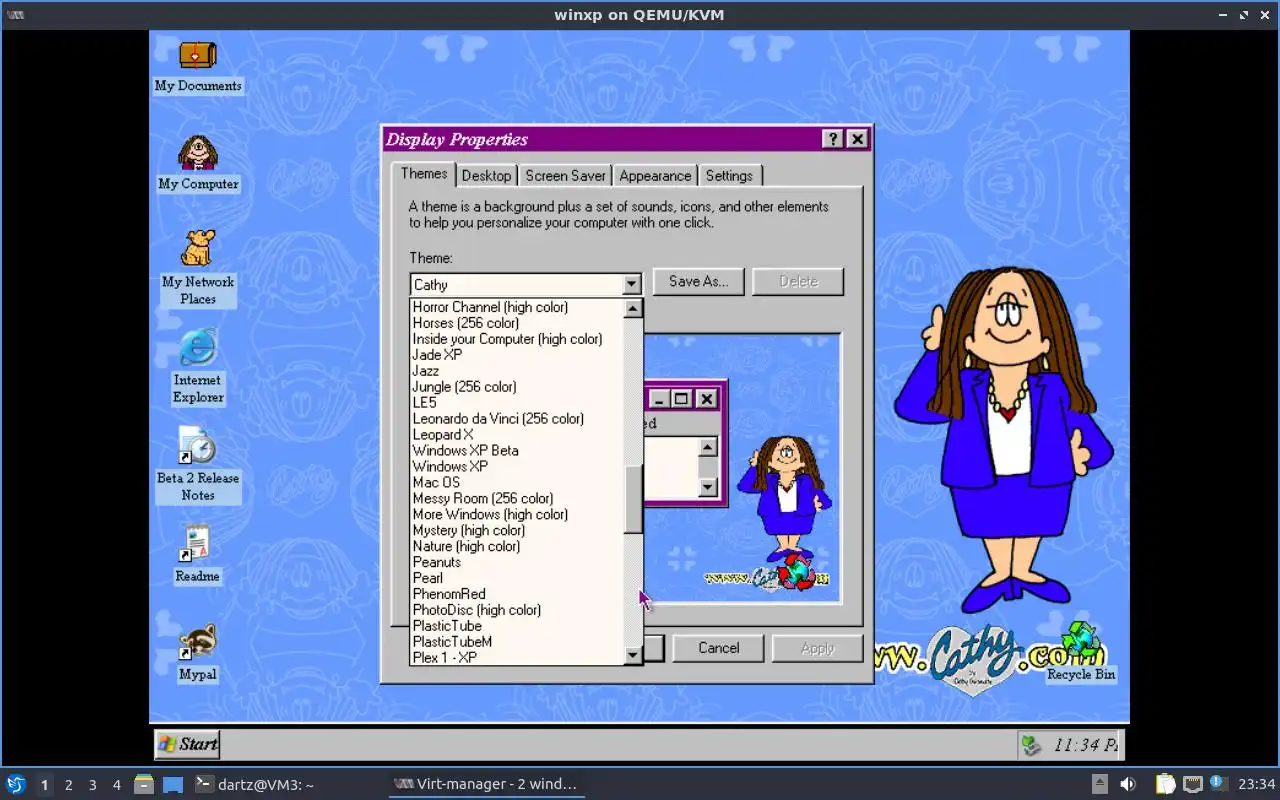The image size is (1280, 800).
Task: Collapse the Theme combo box arrow
Action: [631, 284]
